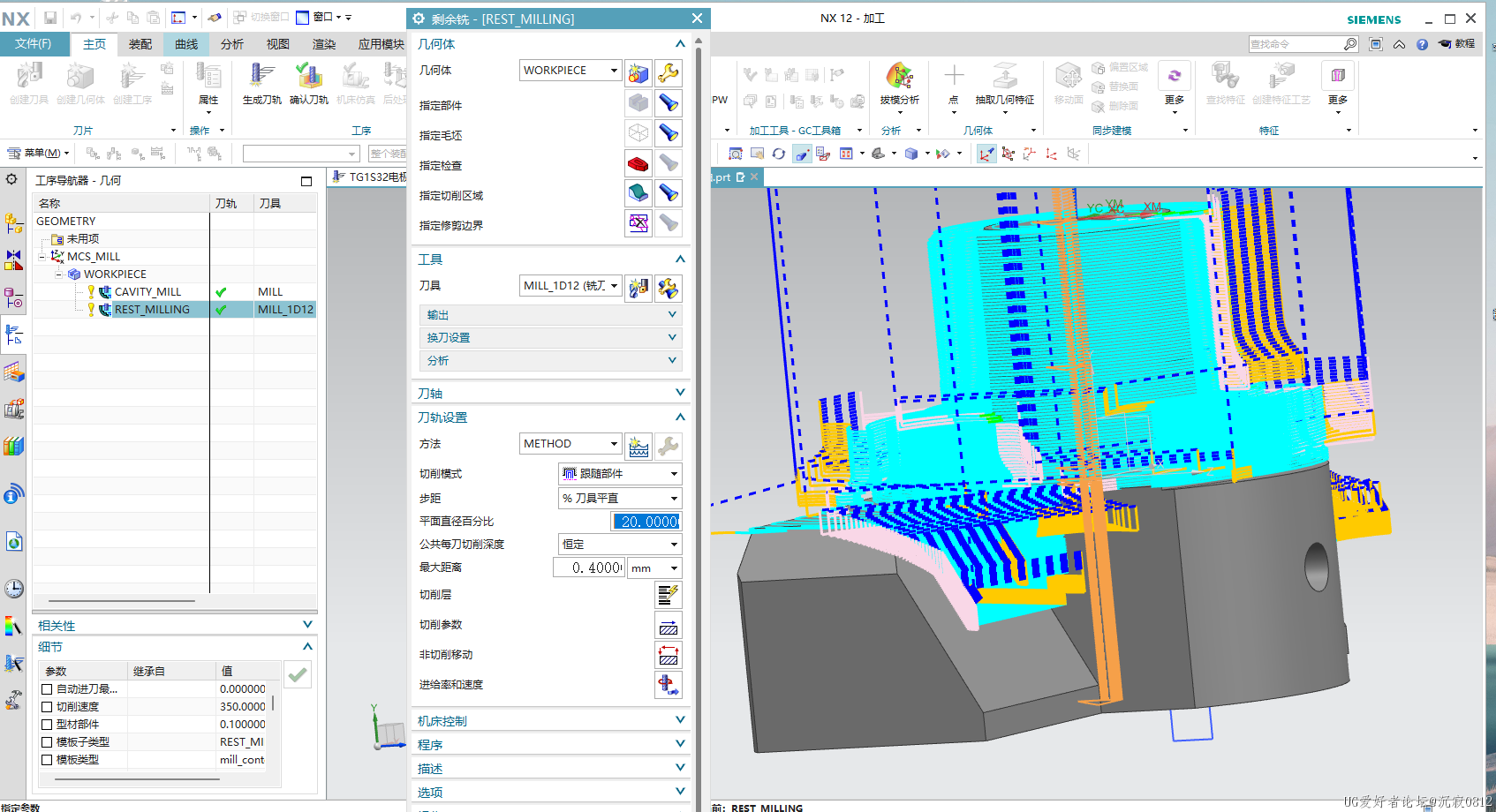The height and width of the screenshot is (812, 1496).
Task: Click the Operation Navigator icon in left sidebar
Action: 13,335
